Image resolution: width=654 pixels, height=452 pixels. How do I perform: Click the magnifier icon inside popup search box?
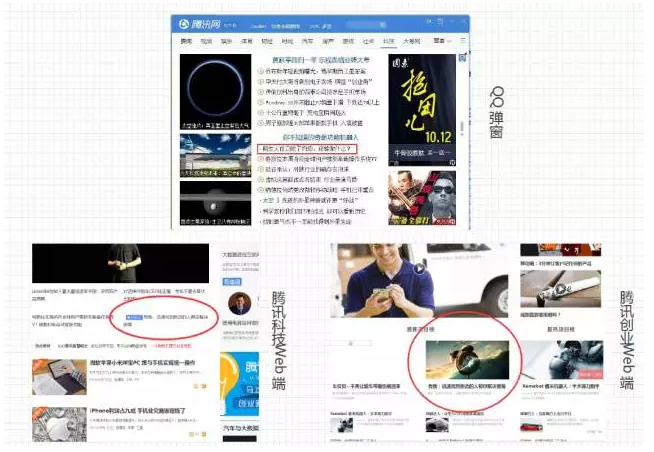click(x=382, y=25)
